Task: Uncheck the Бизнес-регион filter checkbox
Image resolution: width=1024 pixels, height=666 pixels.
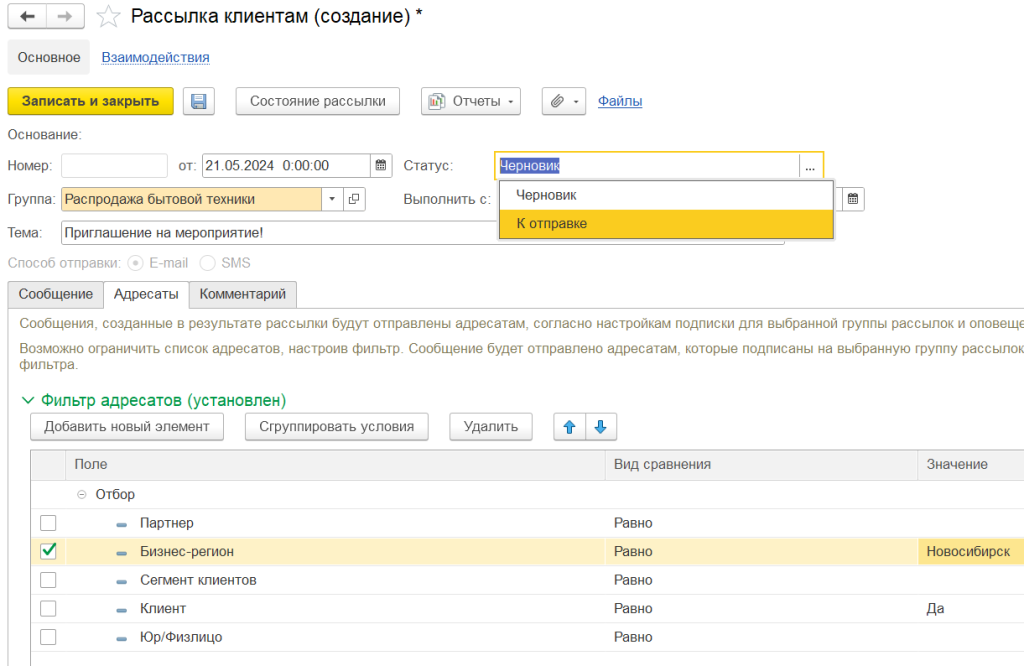Action: 48,551
